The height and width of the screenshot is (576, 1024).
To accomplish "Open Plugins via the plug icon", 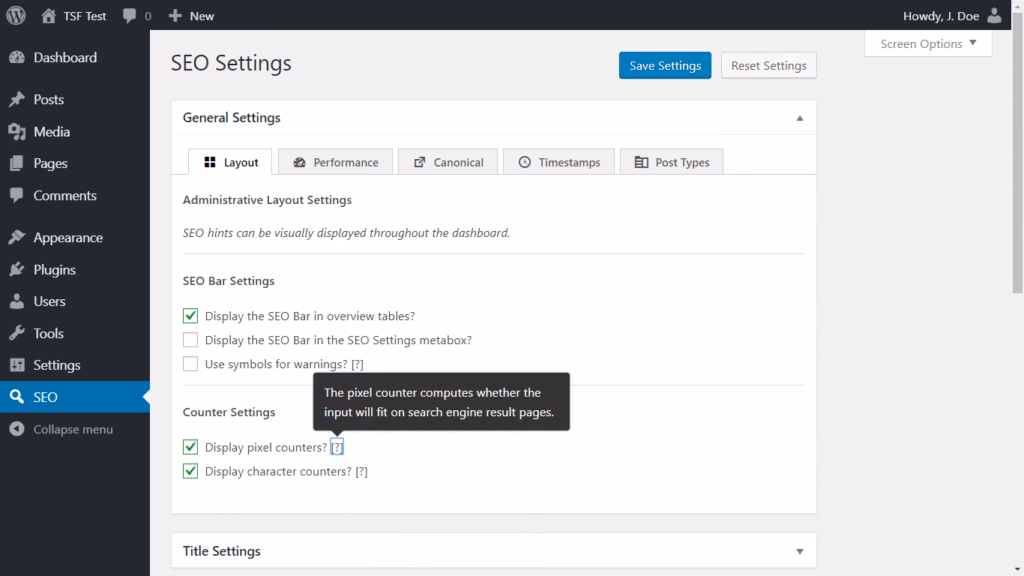I will click(21, 269).
